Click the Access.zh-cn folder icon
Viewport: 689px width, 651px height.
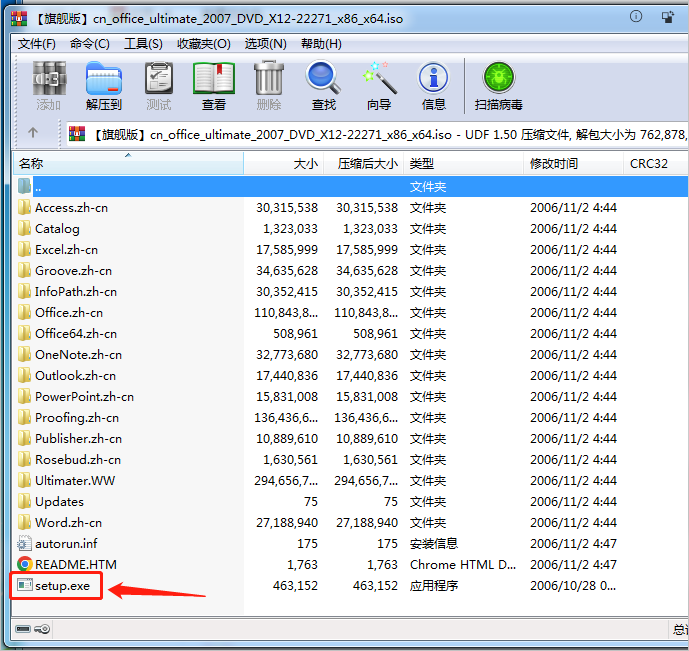(25, 207)
